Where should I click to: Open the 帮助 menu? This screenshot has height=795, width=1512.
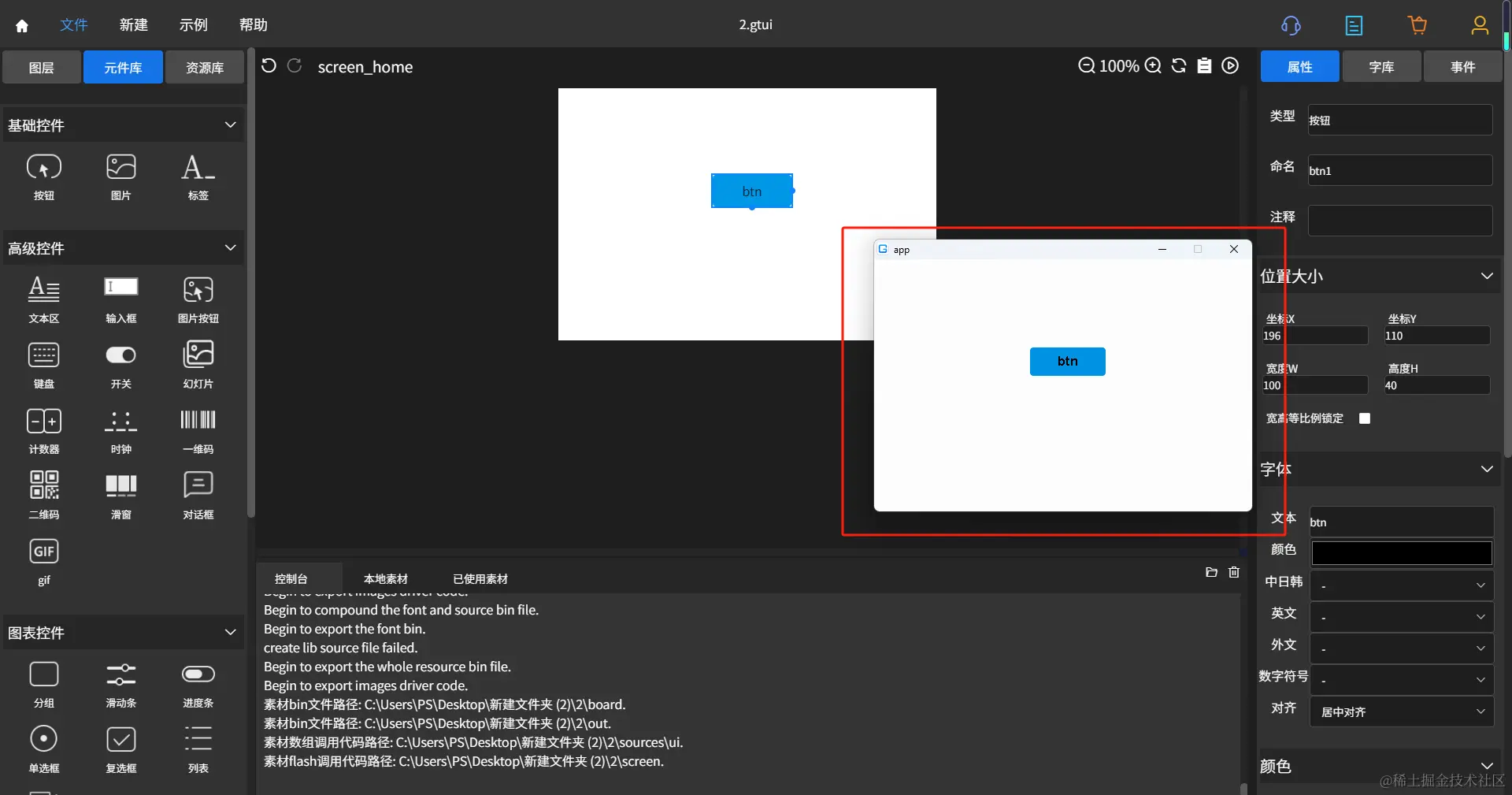tap(254, 25)
